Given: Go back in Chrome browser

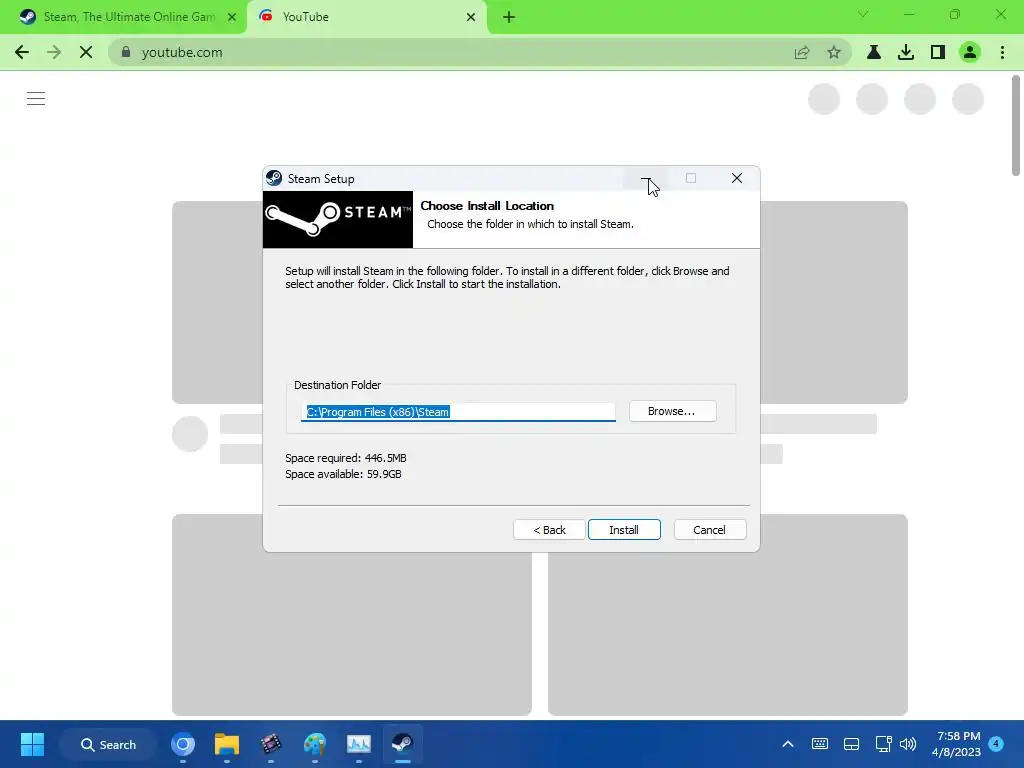Looking at the screenshot, I should point(22,52).
